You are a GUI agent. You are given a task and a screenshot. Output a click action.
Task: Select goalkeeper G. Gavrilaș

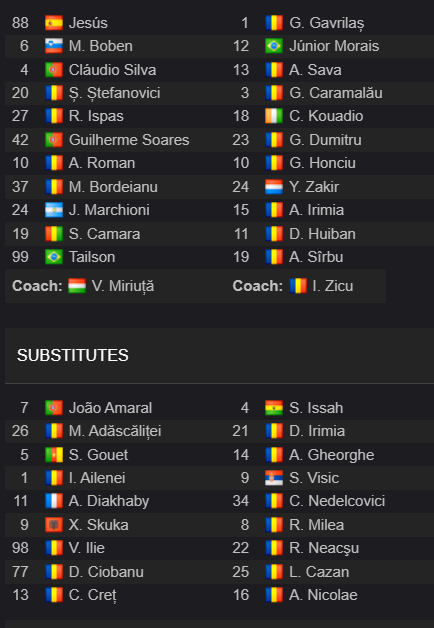point(327,23)
